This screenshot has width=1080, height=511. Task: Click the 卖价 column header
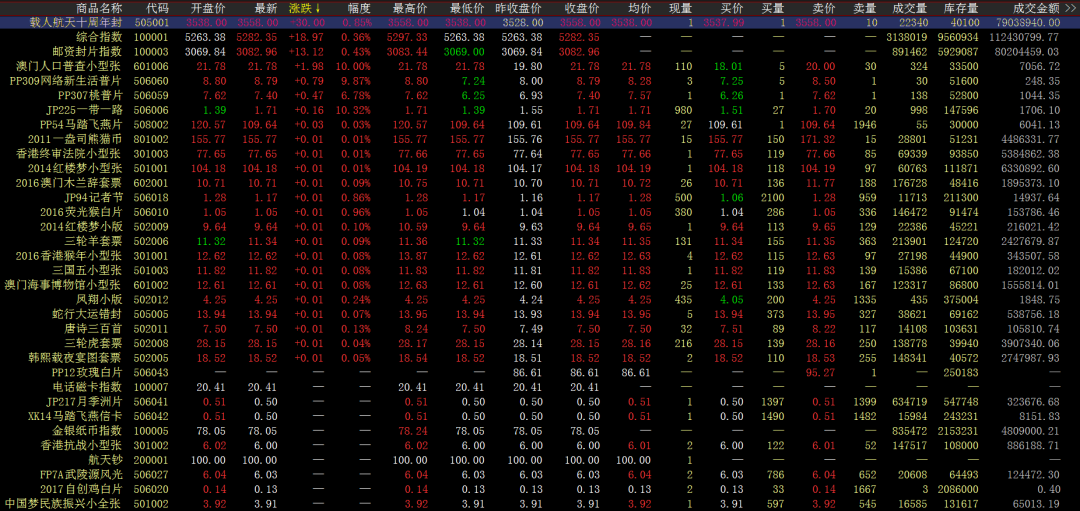coord(824,9)
